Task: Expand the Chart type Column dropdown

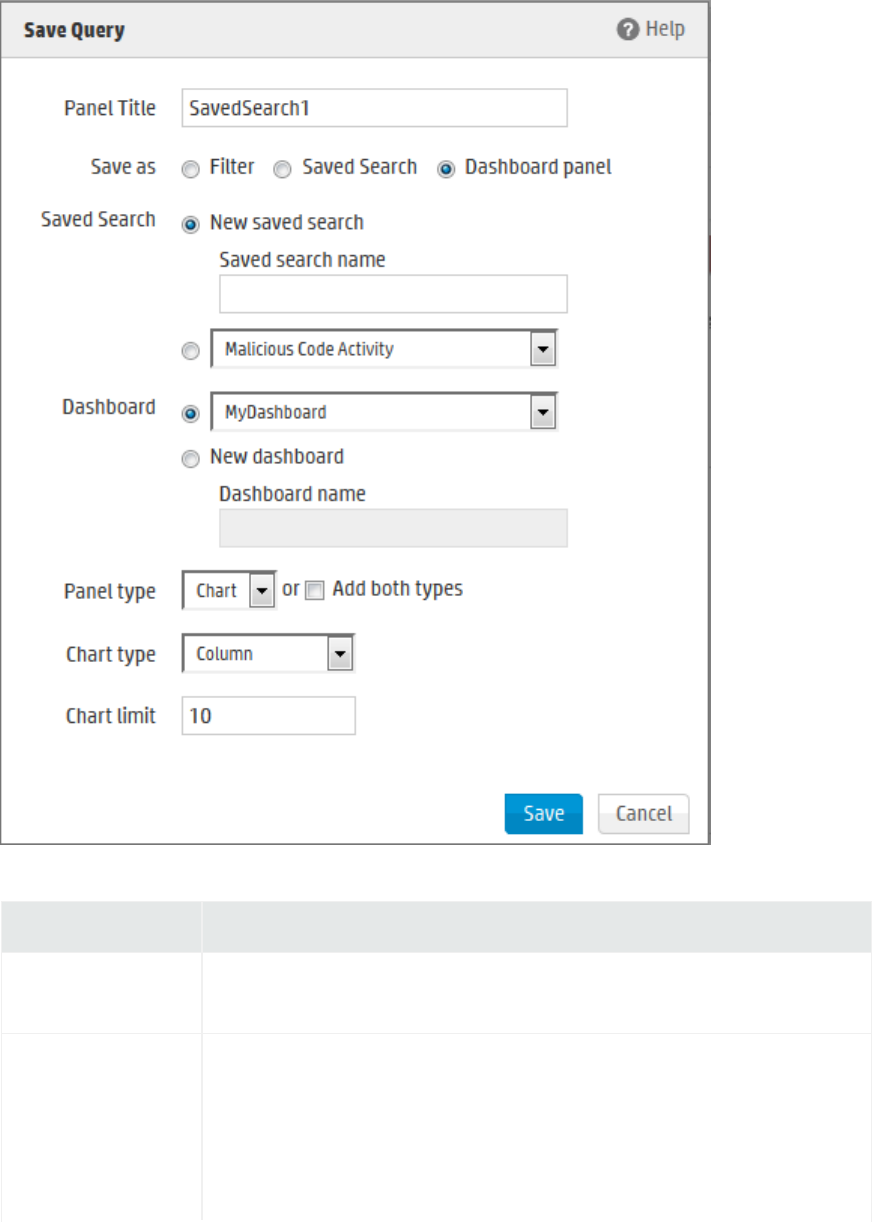Action: point(340,654)
